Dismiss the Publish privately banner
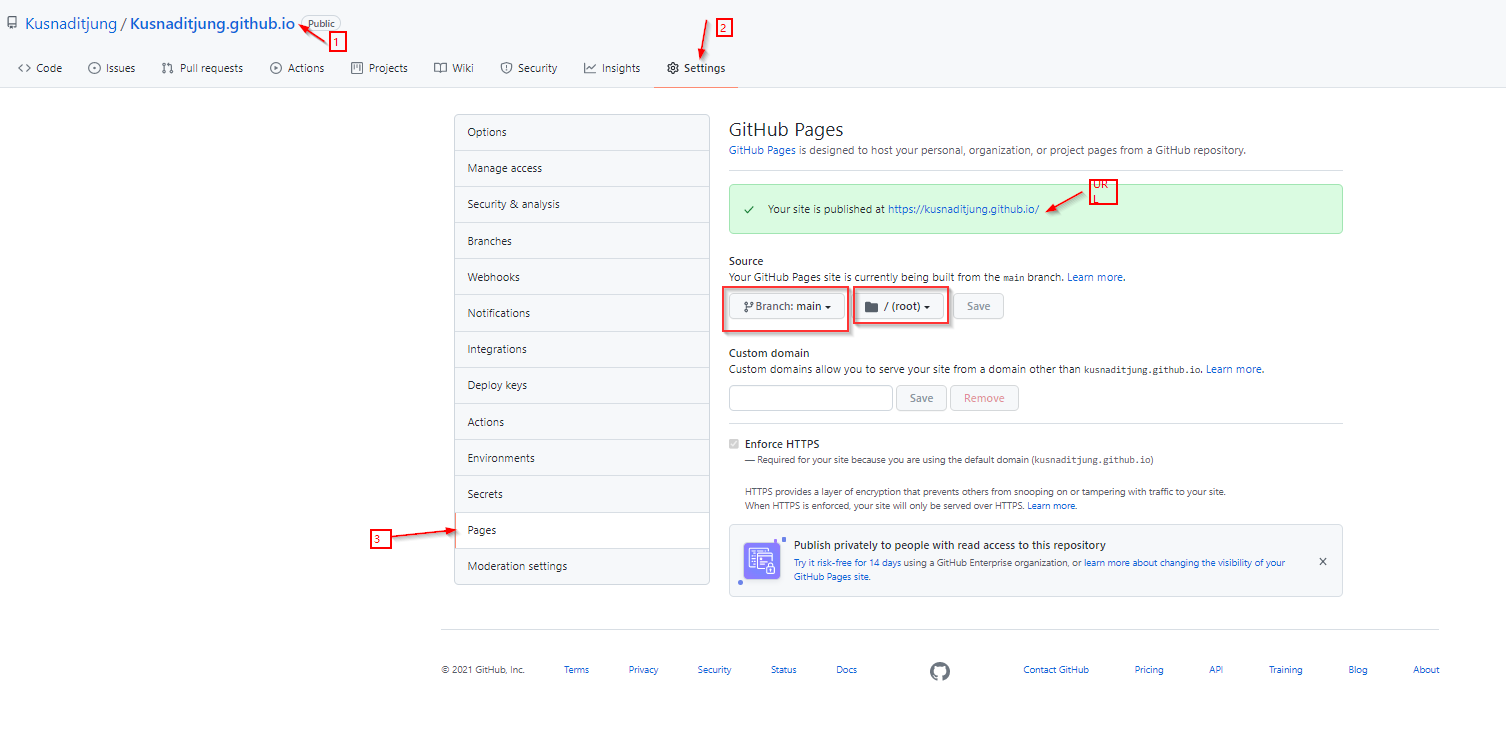 tap(1323, 562)
